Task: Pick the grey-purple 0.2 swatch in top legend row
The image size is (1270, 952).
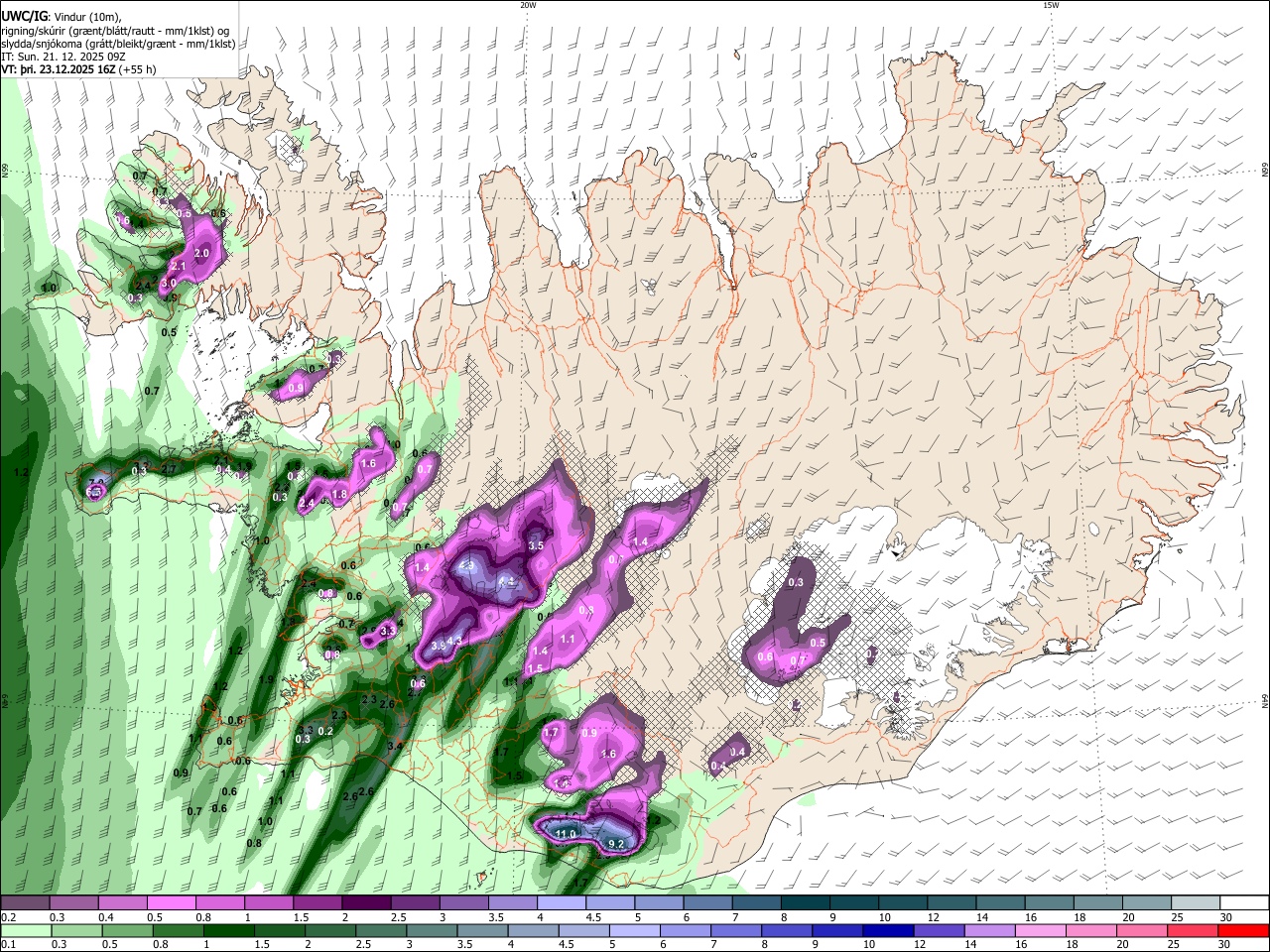Action: [x=25, y=903]
